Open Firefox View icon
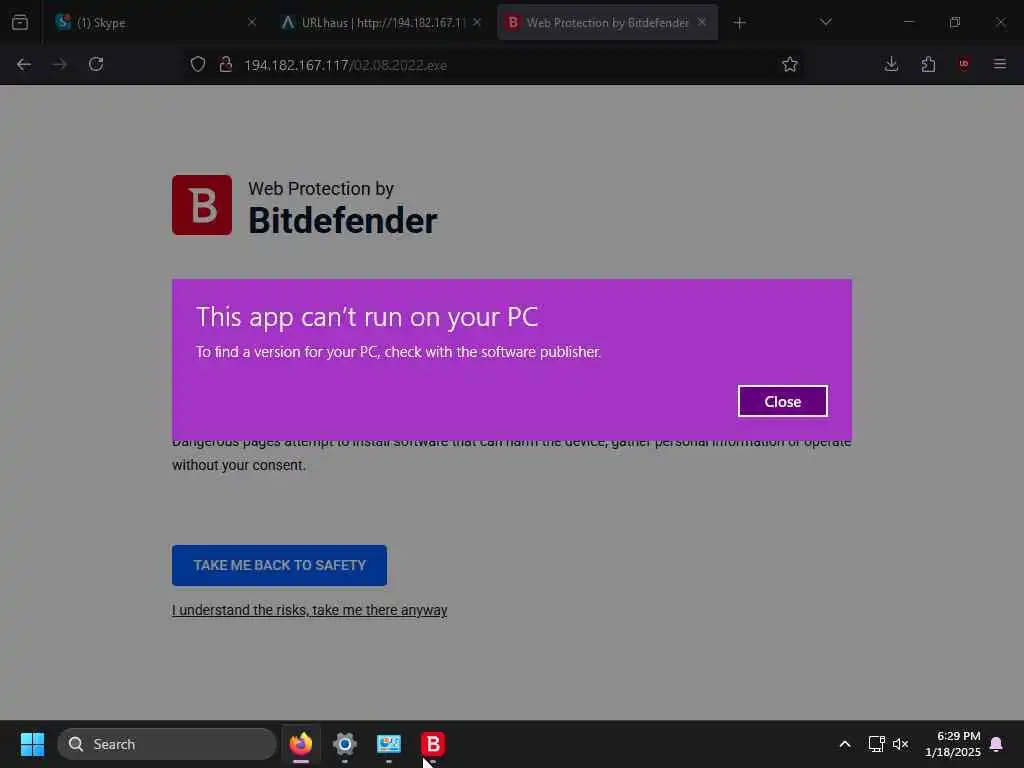Image resolution: width=1024 pixels, height=768 pixels. coord(20,22)
